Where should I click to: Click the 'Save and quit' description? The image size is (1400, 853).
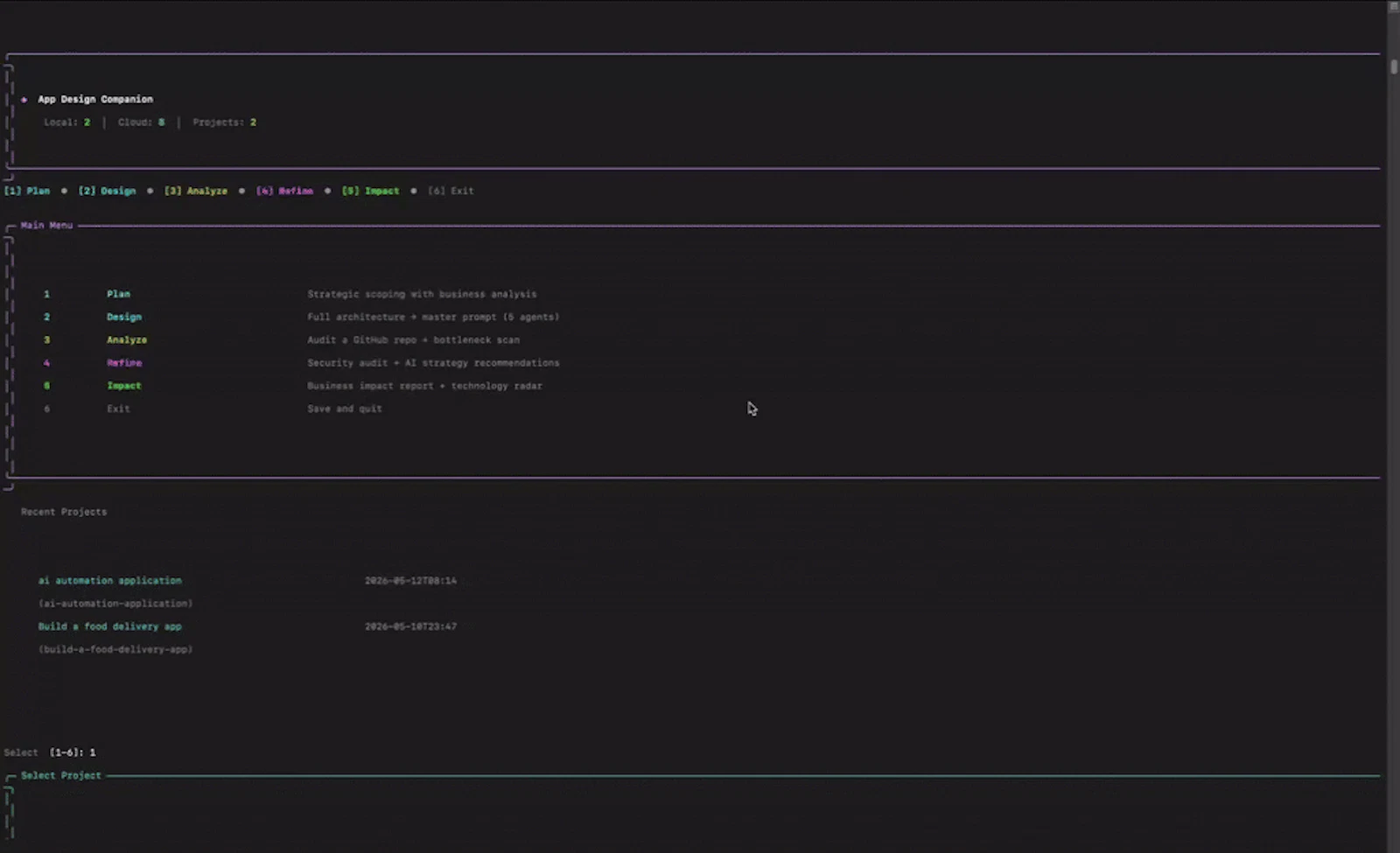point(345,409)
